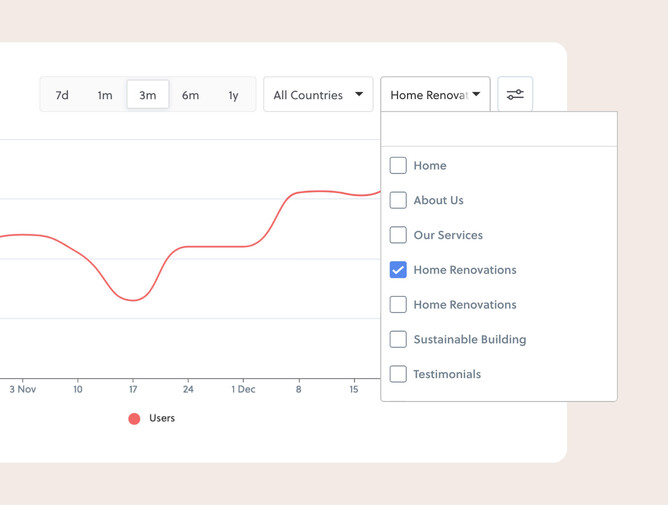Tick the Our Services checkbox
668x505 pixels.
398,235
